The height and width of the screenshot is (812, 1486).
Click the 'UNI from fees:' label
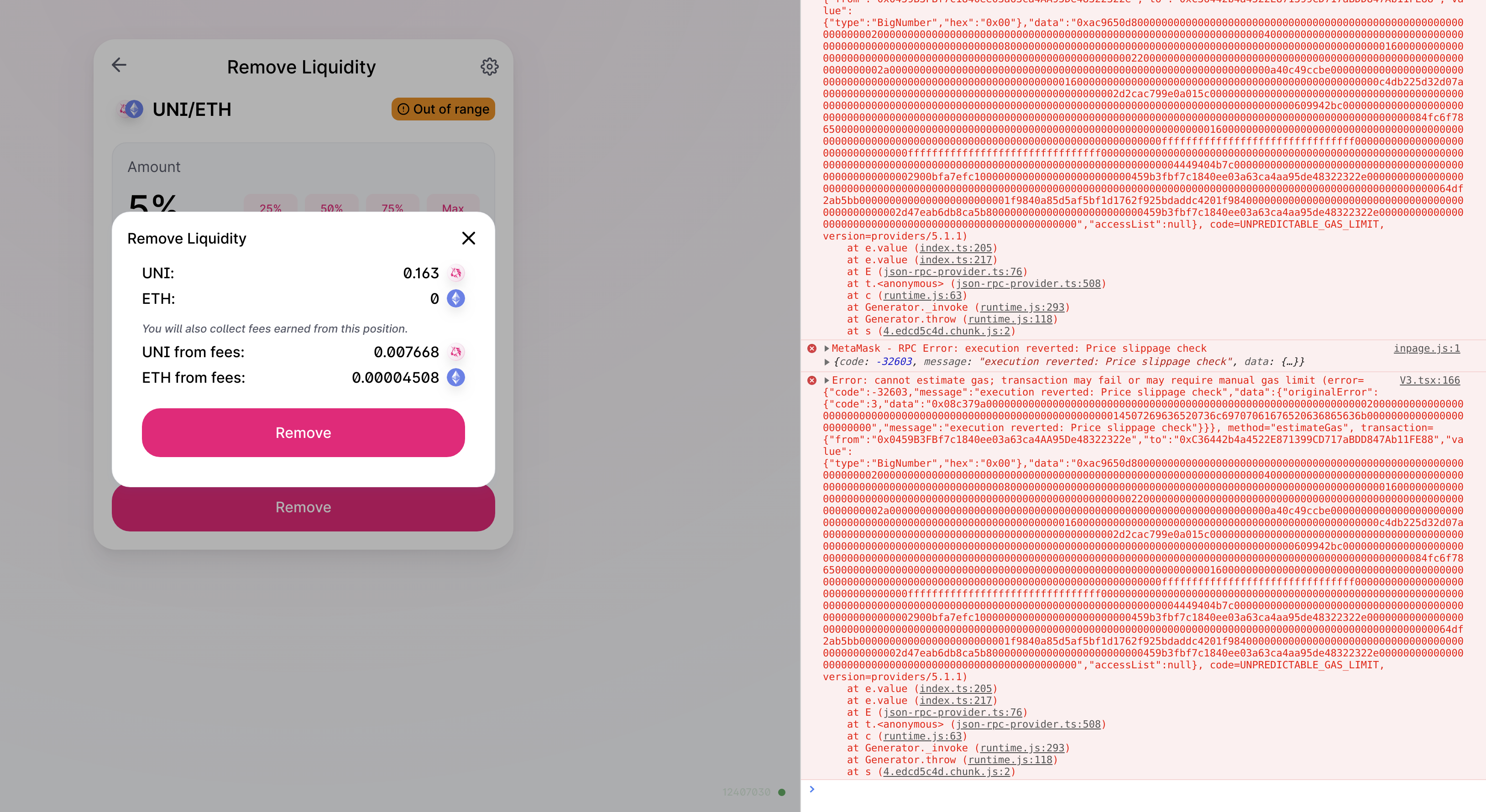[193, 352]
